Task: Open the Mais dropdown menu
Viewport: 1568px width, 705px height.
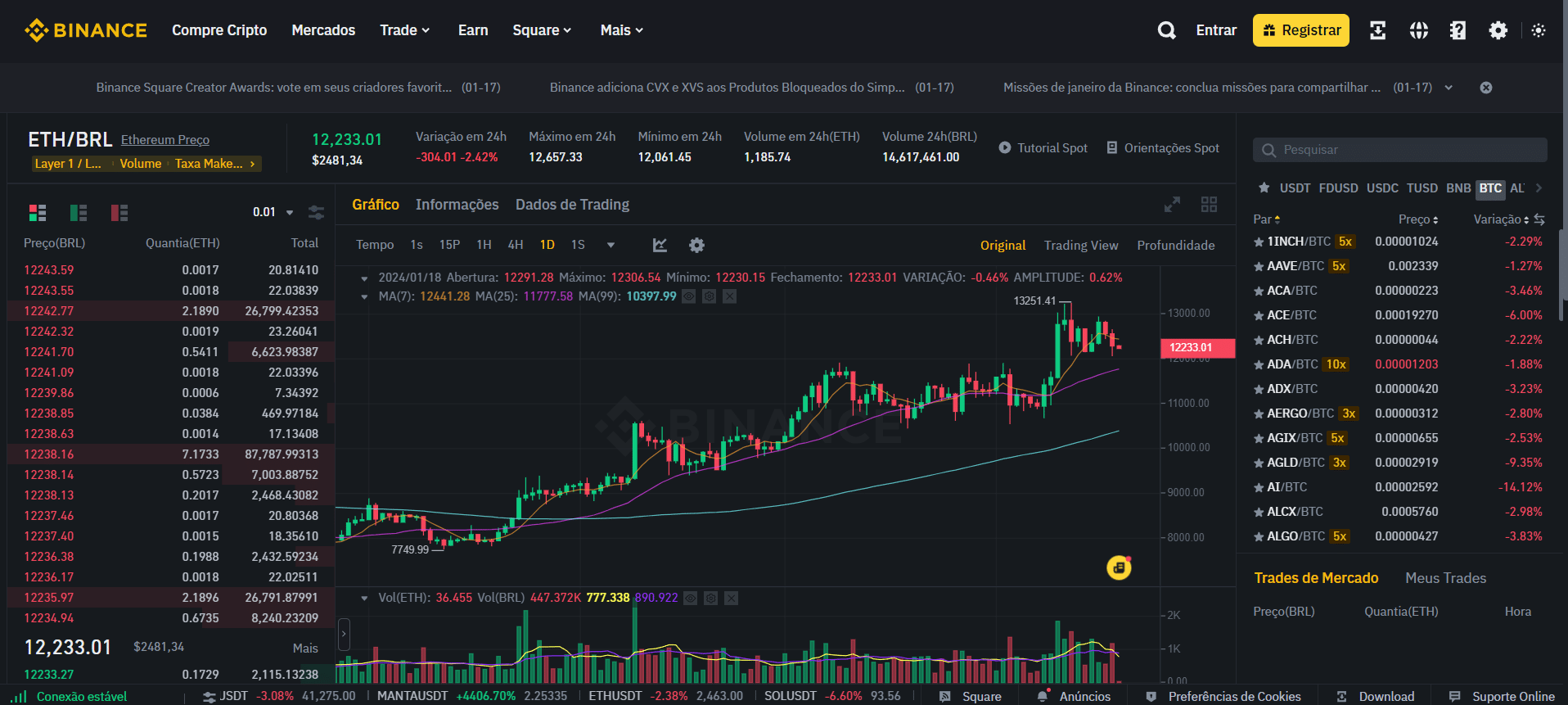Action: (622, 30)
